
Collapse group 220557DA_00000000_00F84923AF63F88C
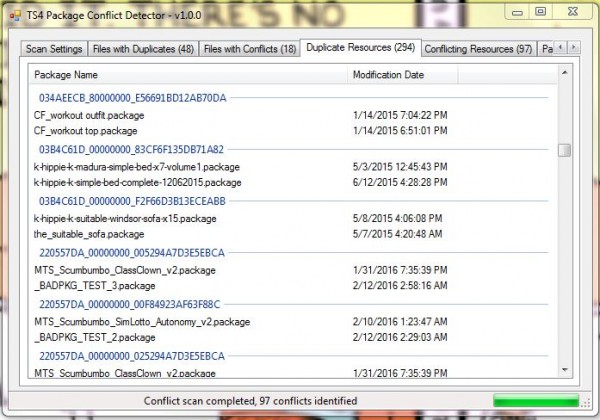(129, 304)
